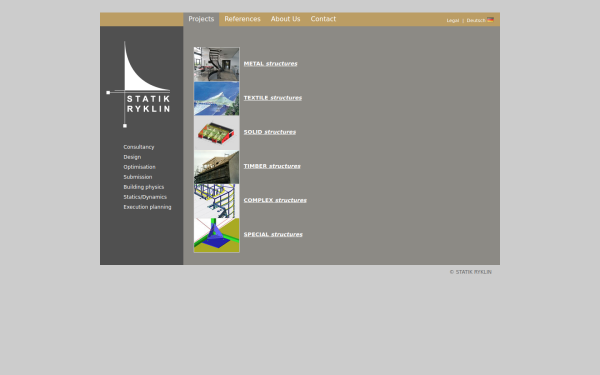Select Consultancy in the sidebar
The width and height of the screenshot is (600, 375).
[x=139, y=147]
